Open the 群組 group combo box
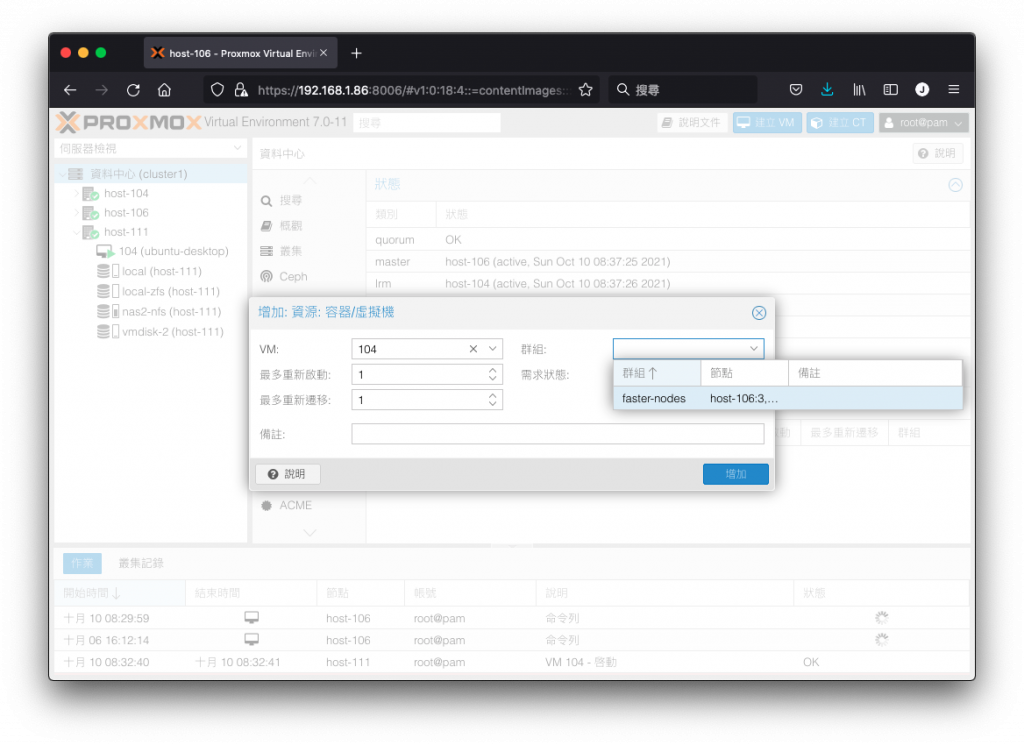This screenshot has height=745, width=1024. click(x=688, y=349)
